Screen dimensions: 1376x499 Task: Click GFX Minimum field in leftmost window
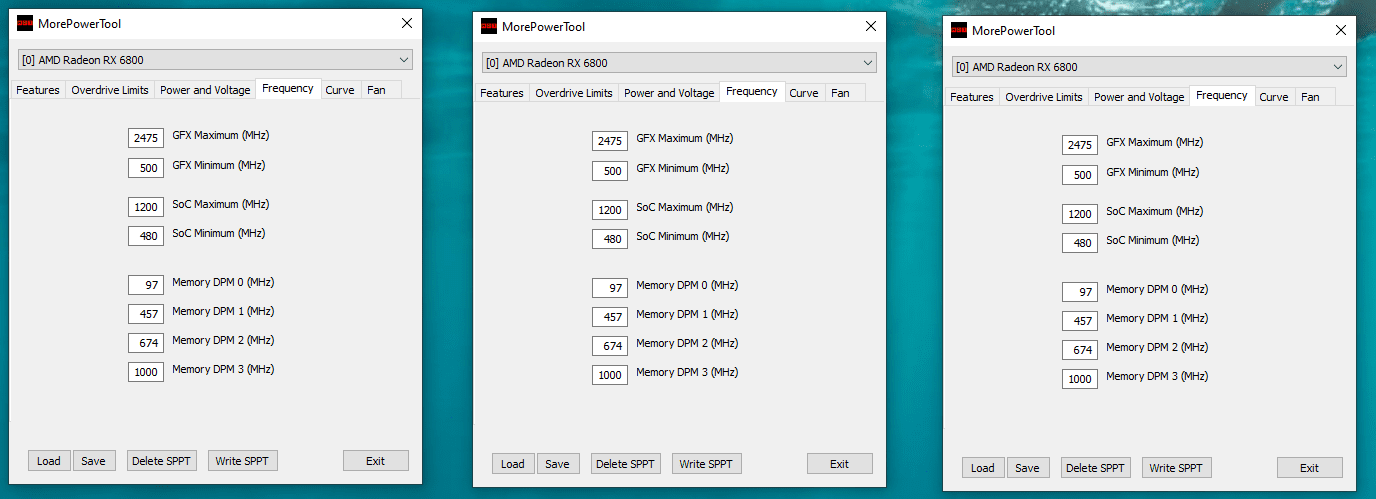[x=146, y=167]
